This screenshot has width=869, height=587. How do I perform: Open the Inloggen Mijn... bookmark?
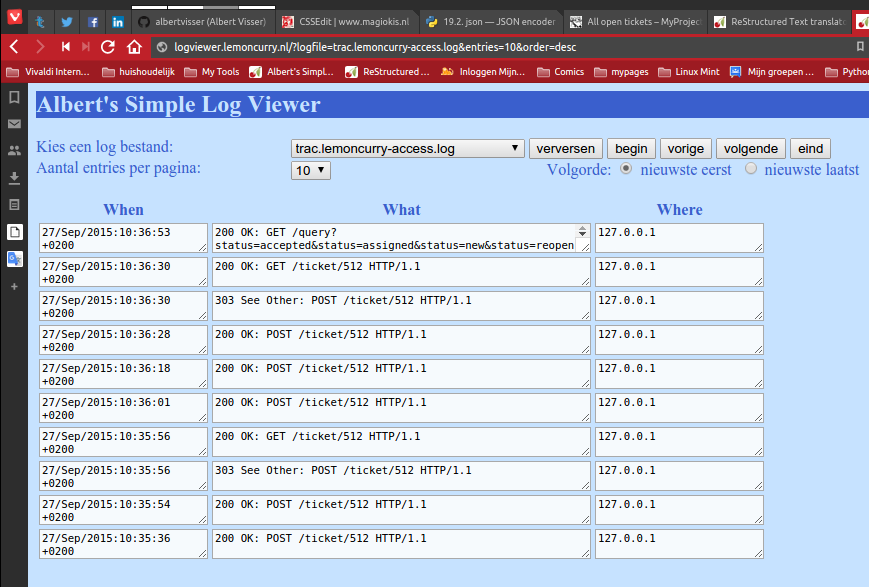click(484, 72)
